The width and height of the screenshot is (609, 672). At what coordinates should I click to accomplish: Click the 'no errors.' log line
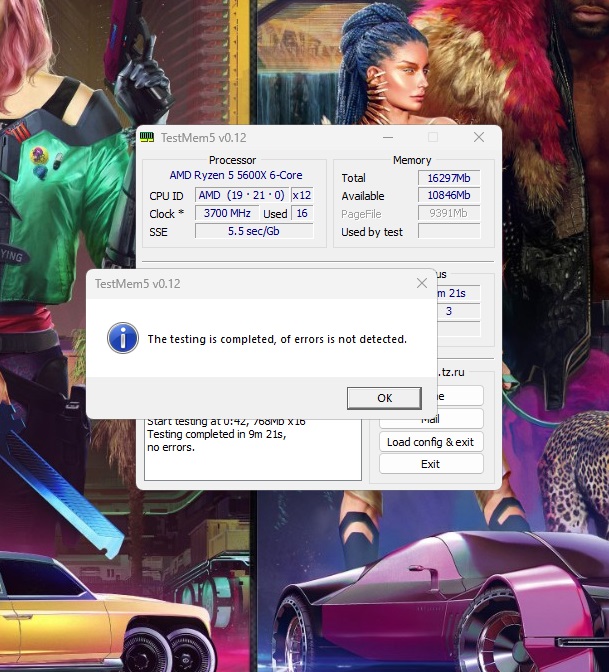click(171, 447)
